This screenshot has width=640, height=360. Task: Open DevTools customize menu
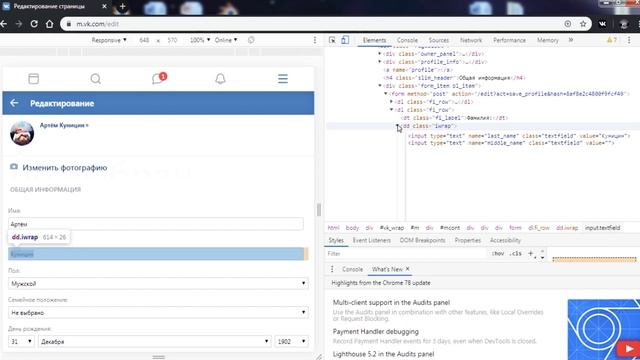629,40
